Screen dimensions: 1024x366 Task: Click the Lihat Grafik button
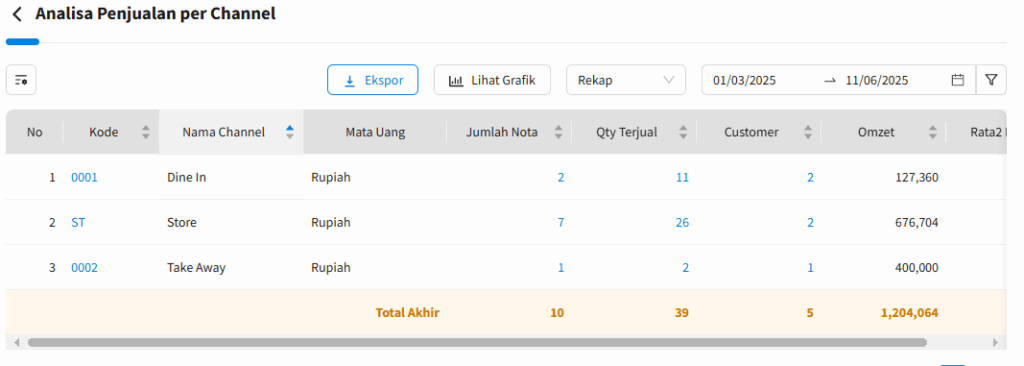coord(492,80)
